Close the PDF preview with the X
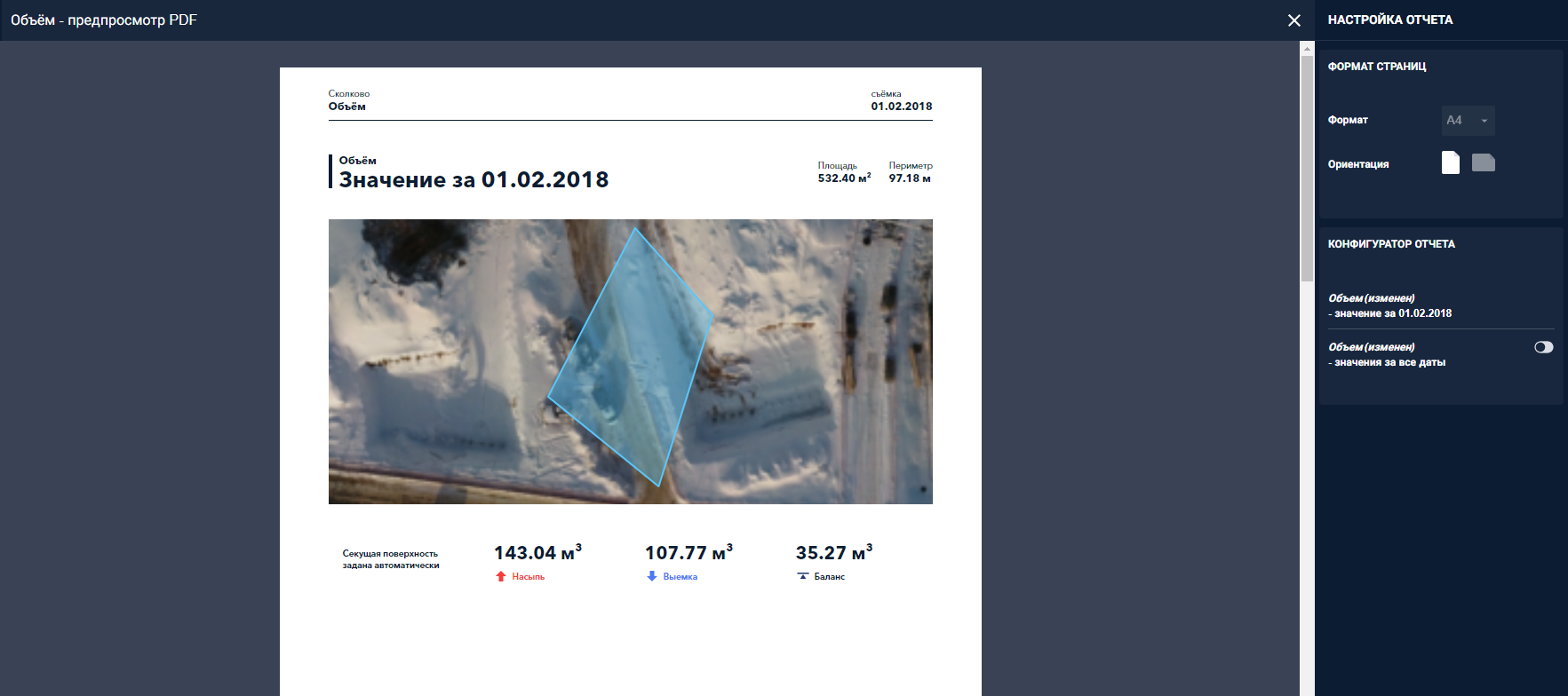1568x696 pixels. 1293,20
